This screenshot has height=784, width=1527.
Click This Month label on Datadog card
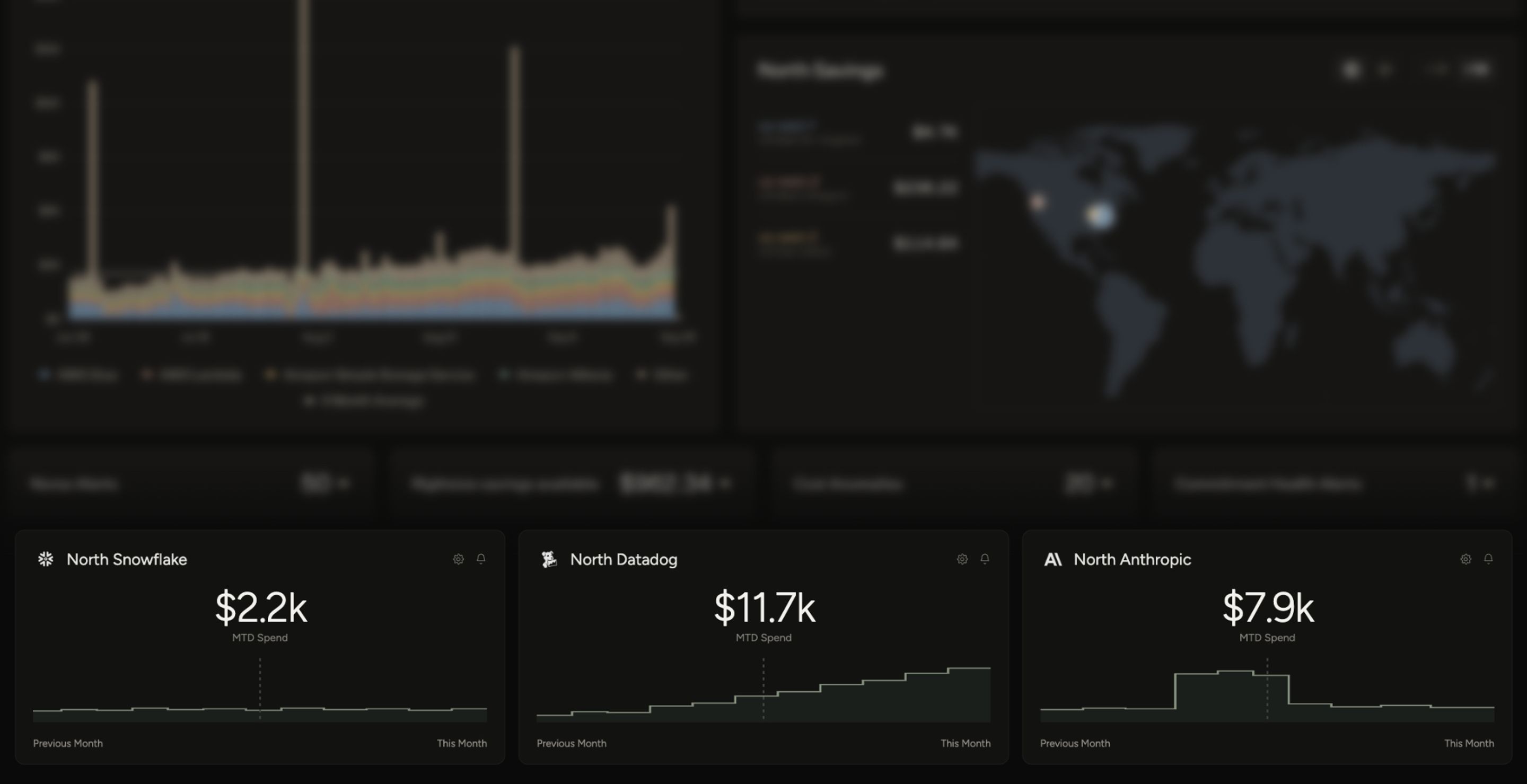click(966, 743)
